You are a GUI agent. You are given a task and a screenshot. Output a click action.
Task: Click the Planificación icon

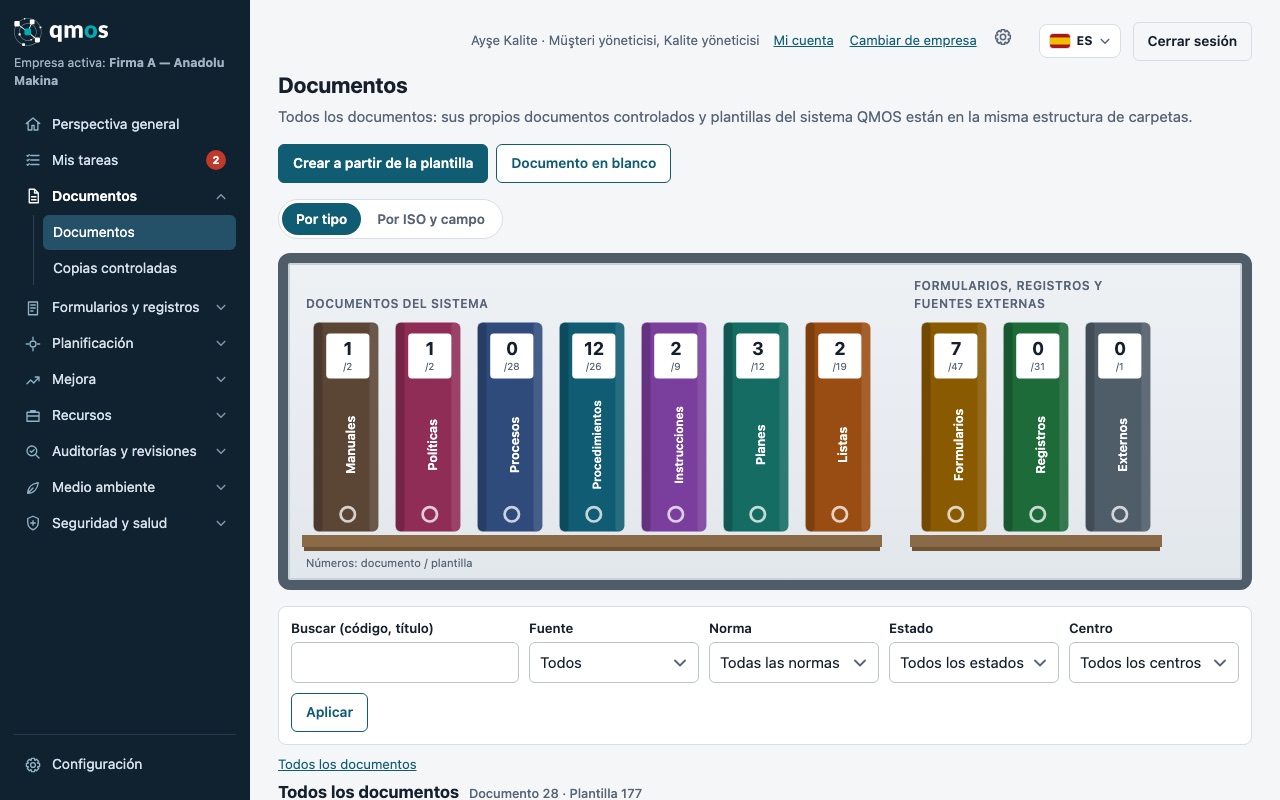tap(33, 343)
